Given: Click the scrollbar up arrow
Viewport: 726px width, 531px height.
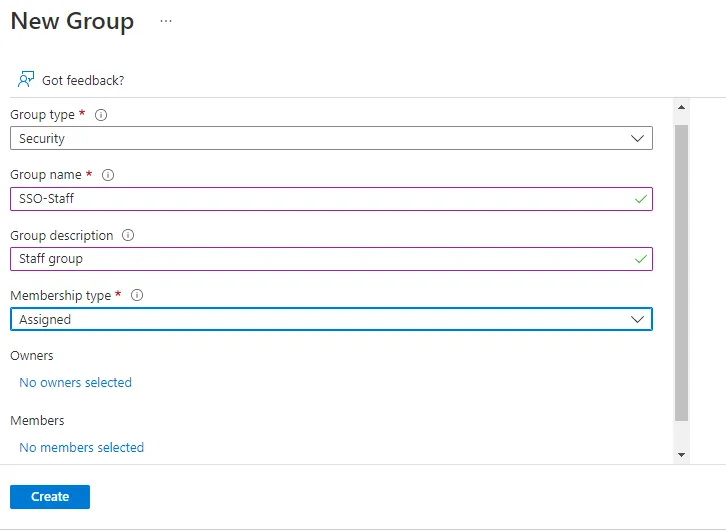Looking at the screenshot, I should click(682, 107).
